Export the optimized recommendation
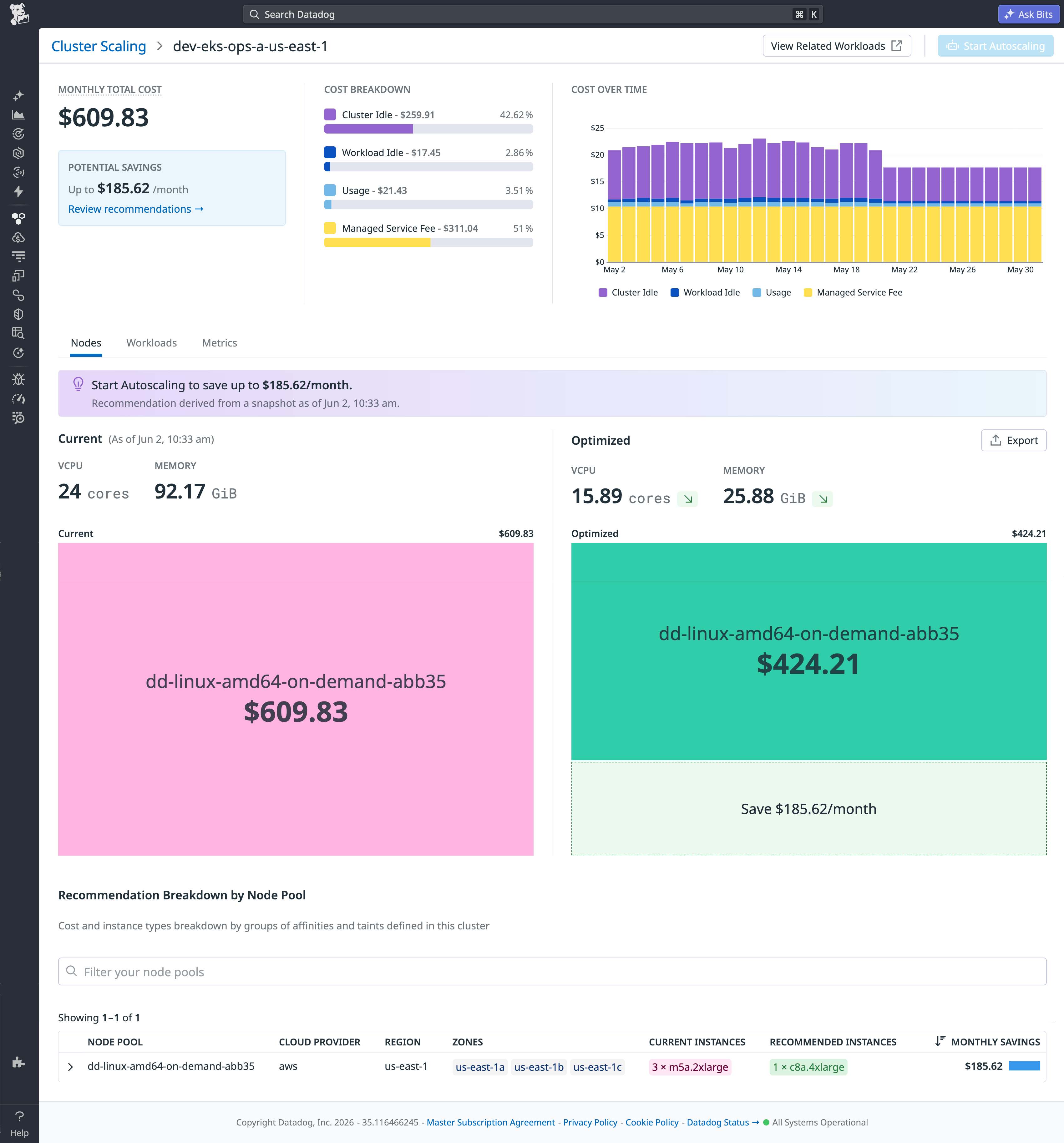 point(1013,440)
